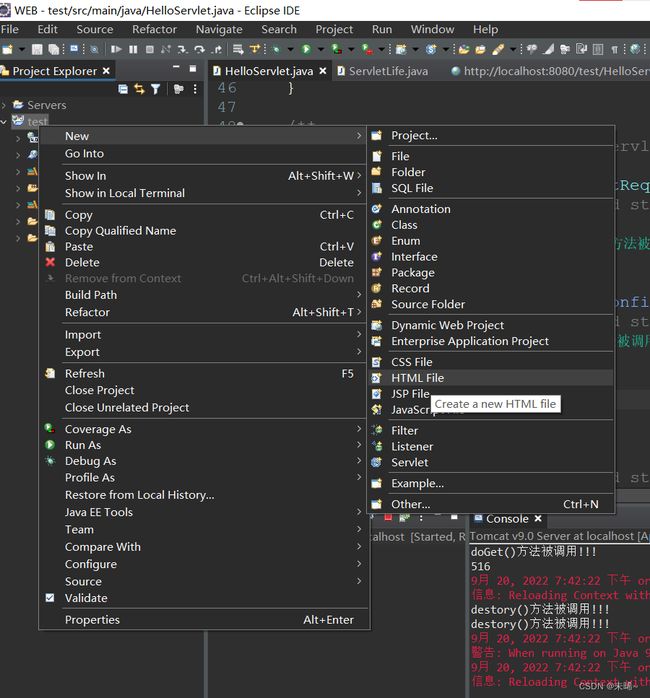
Task: Click the Resume debug toolbar icon
Action: (116, 49)
